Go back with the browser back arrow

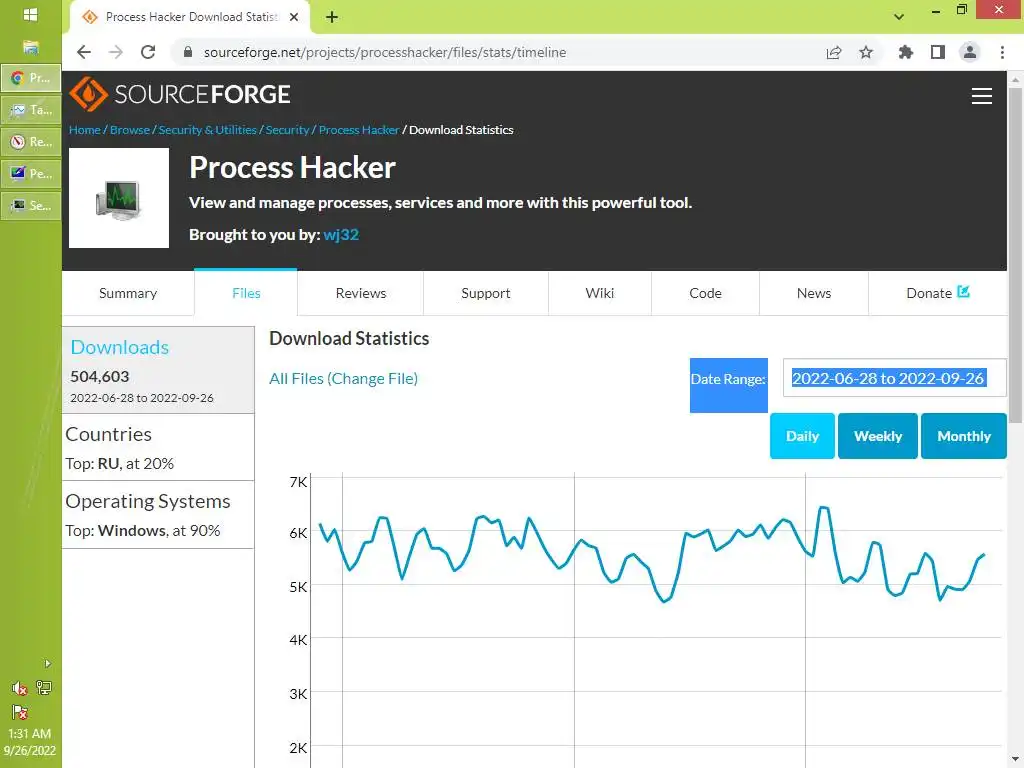[x=84, y=52]
